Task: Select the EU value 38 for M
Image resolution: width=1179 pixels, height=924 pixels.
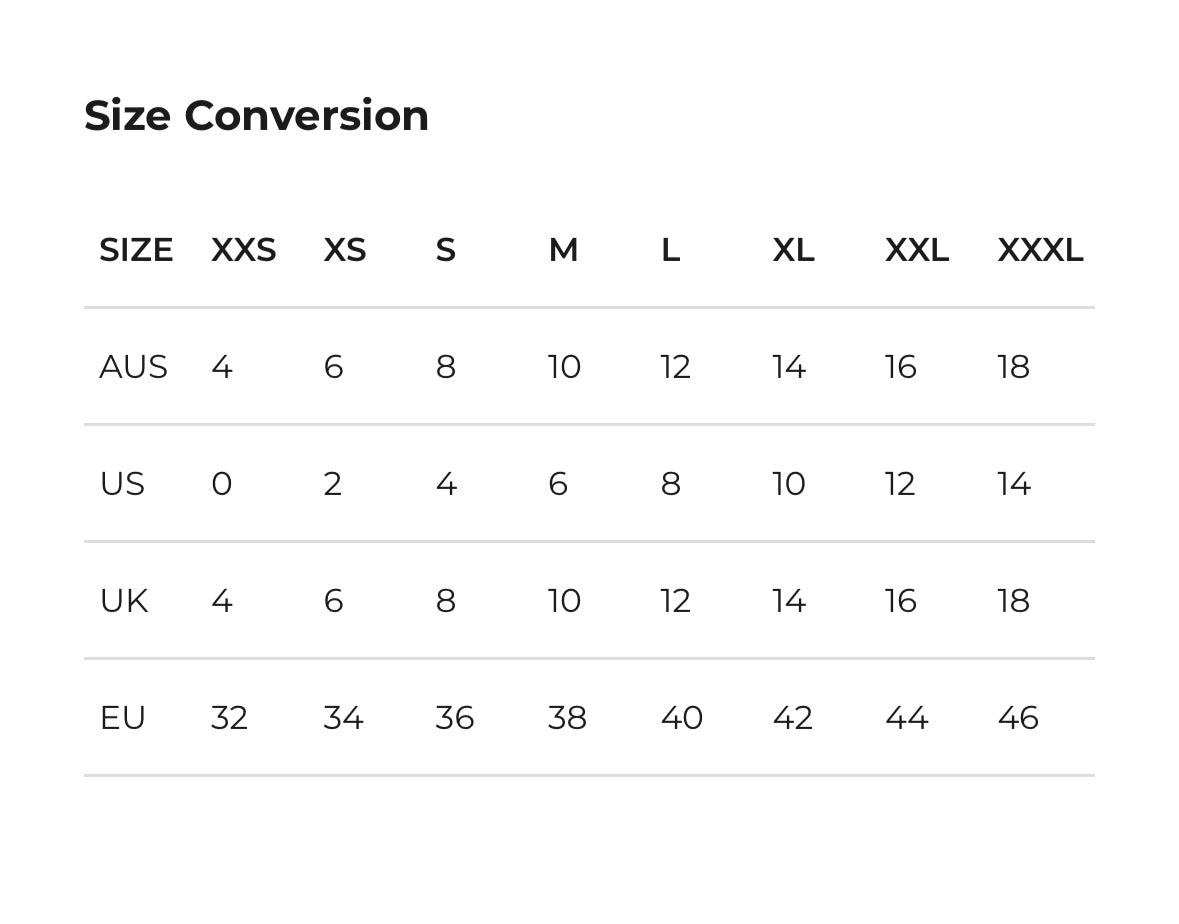Action: point(567,718)
